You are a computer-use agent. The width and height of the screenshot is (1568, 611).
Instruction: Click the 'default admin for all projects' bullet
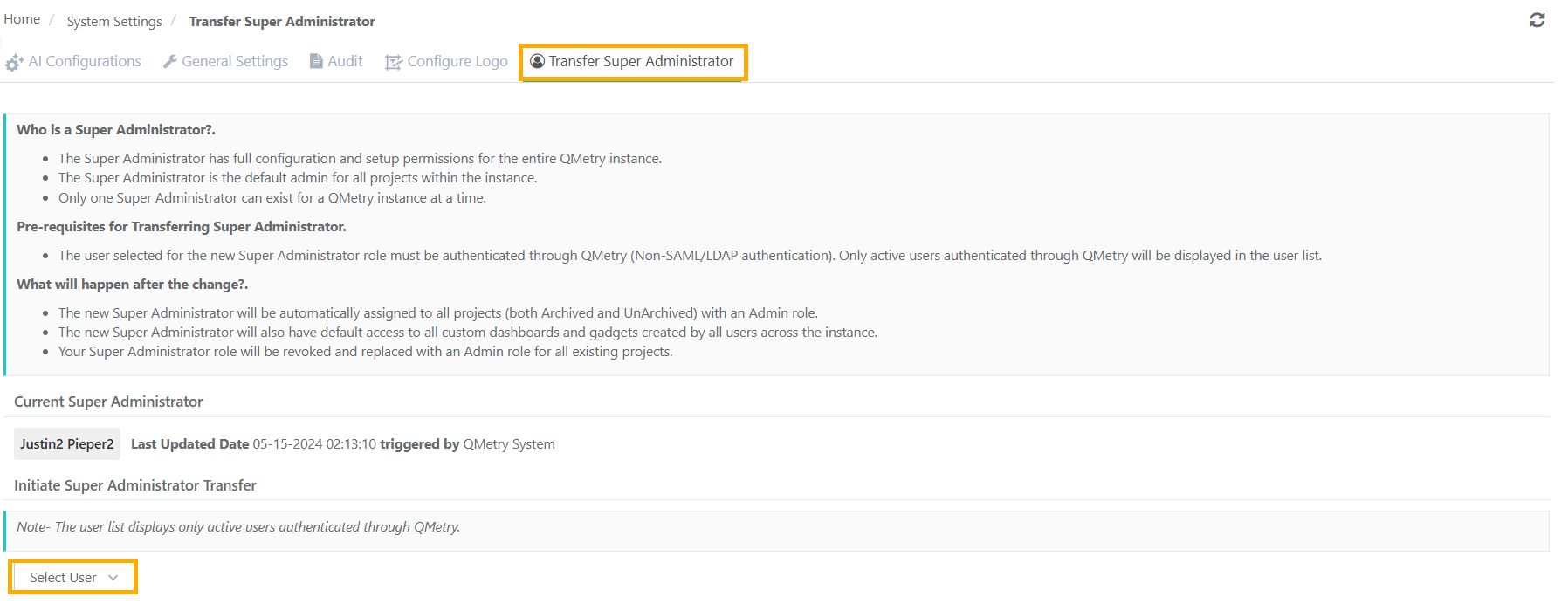pyautogui.click(x=298, y=177)
